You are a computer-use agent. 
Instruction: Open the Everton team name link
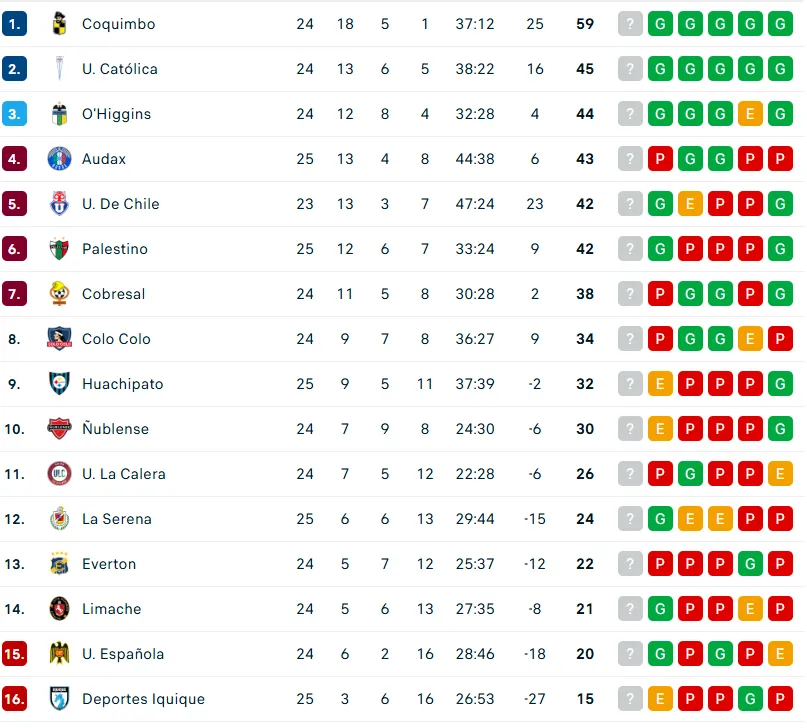pos(109,564)
